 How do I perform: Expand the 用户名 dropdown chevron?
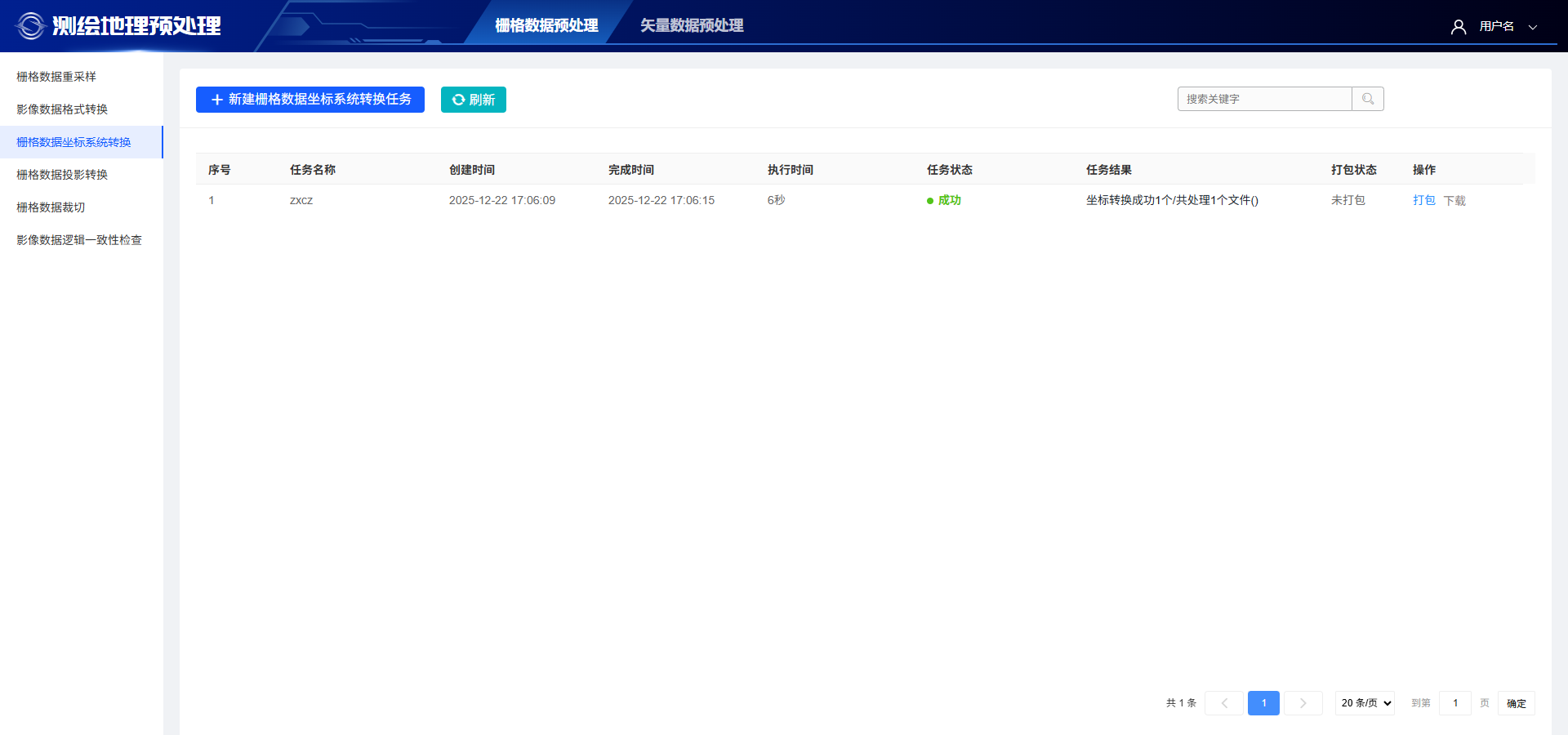click(x=1533, y=27)
